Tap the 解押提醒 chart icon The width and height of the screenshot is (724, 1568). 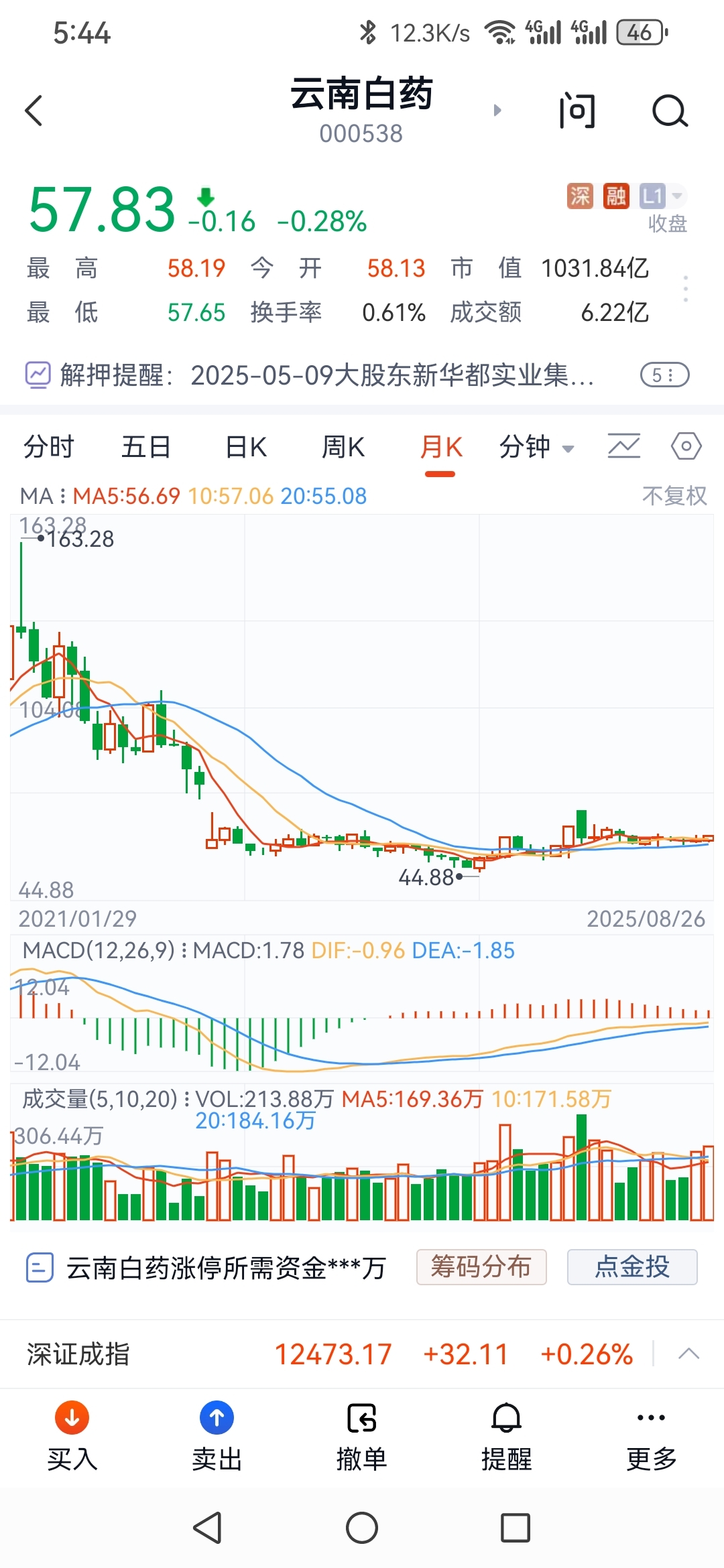38,375
